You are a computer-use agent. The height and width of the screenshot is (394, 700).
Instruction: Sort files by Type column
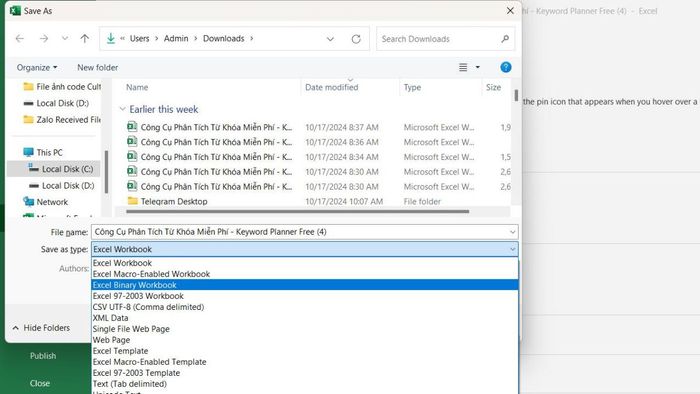(x=412, y=87)
